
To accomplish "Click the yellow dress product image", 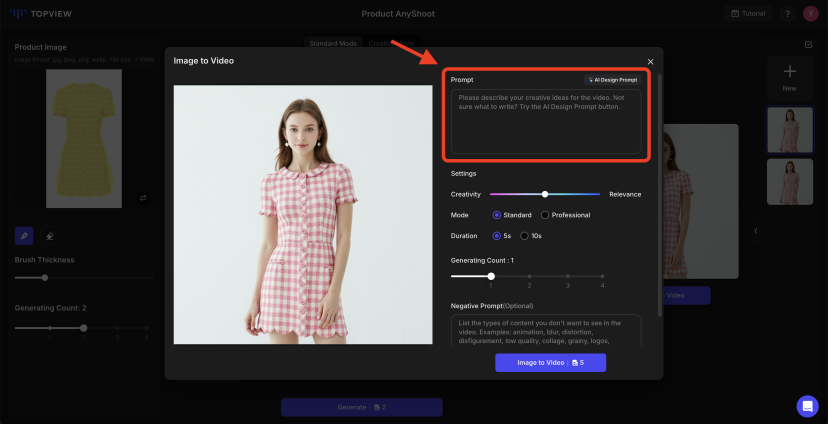I will tap(84, 138).
